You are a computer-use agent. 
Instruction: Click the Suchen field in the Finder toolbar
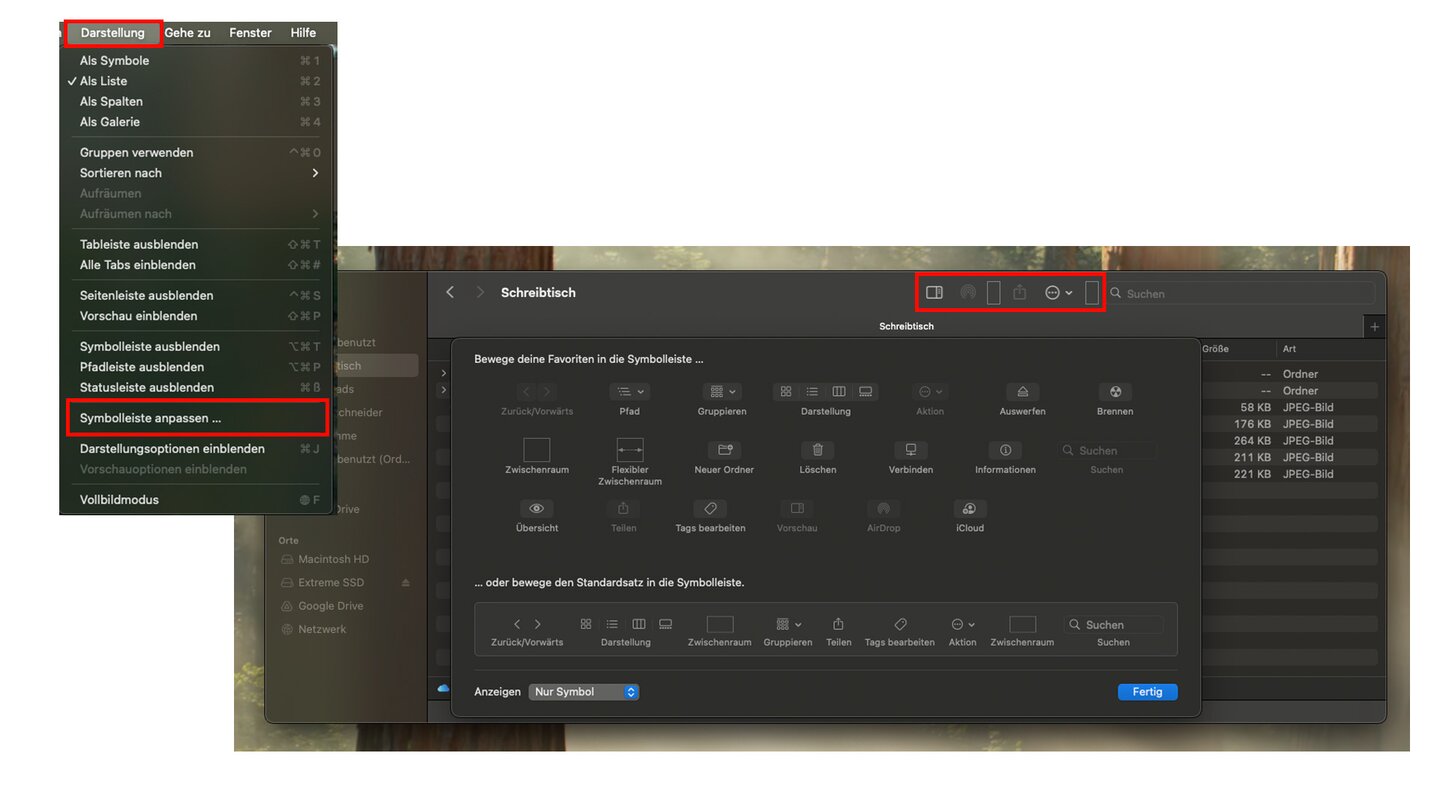pyautogui.click(x=1240, y=294)
